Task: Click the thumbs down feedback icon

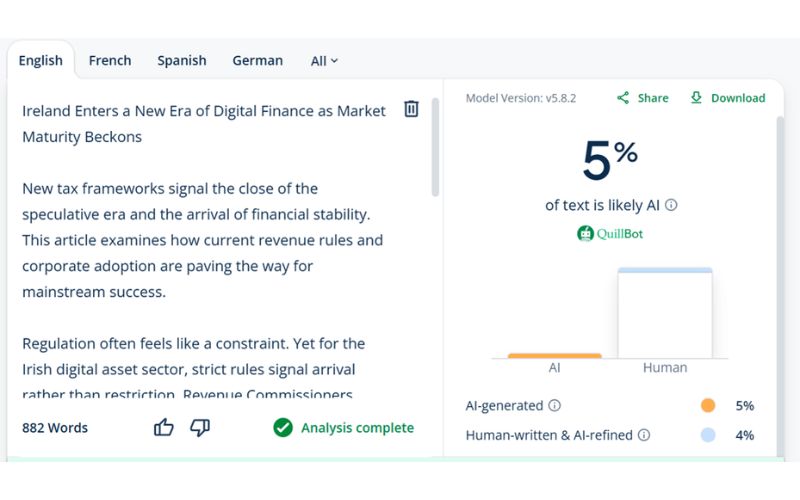Action: coord(200,428)
